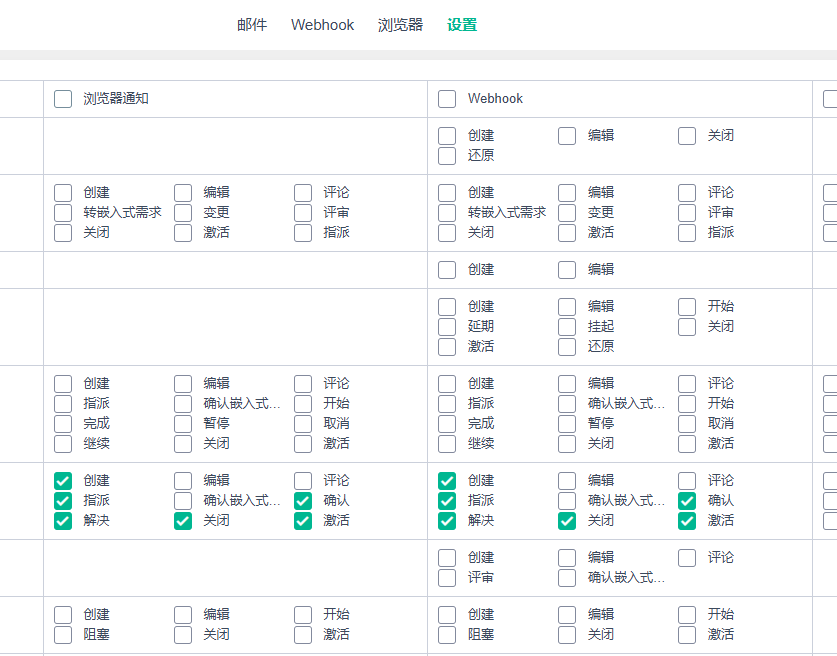Toggle the 浏览器通知 column header checkbox
Screen dimensions: 837x656
[64, 99]
